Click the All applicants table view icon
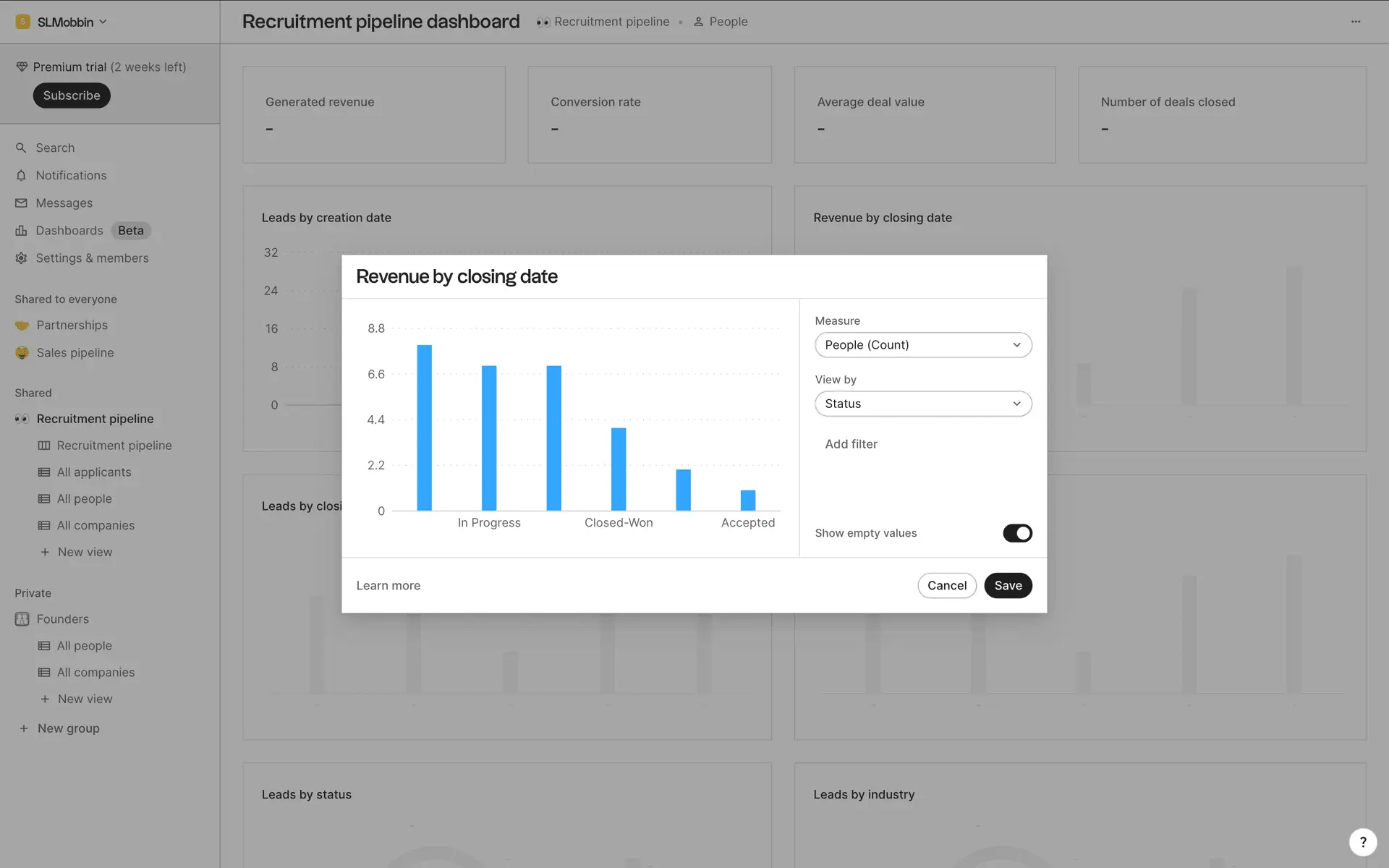1389x868 pixels. [x=44, y=472]
